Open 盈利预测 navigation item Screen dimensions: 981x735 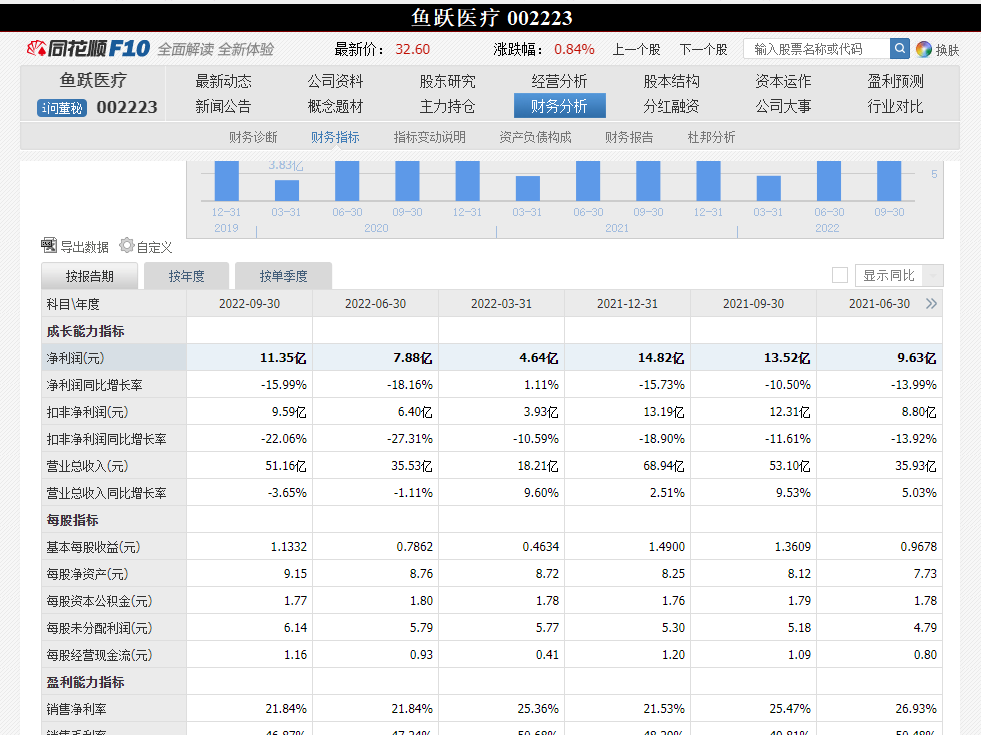point(895,81)
